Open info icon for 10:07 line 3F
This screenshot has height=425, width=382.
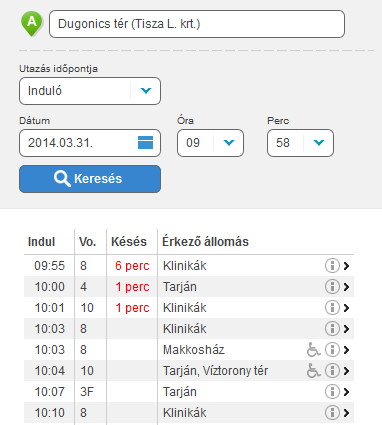[332, 392]
